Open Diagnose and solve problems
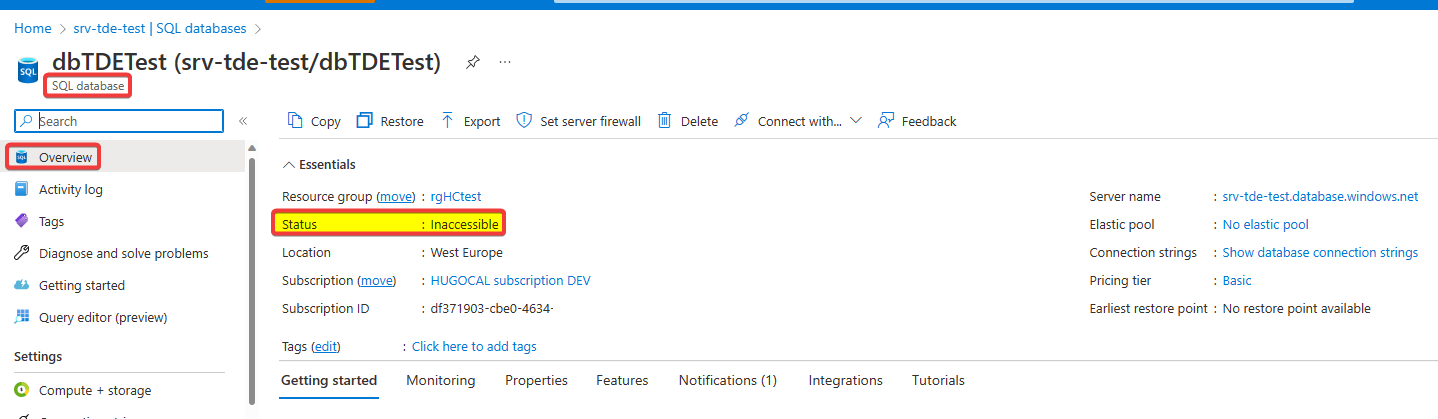This screenshot has height=419, width=1438. click(124, 253)
